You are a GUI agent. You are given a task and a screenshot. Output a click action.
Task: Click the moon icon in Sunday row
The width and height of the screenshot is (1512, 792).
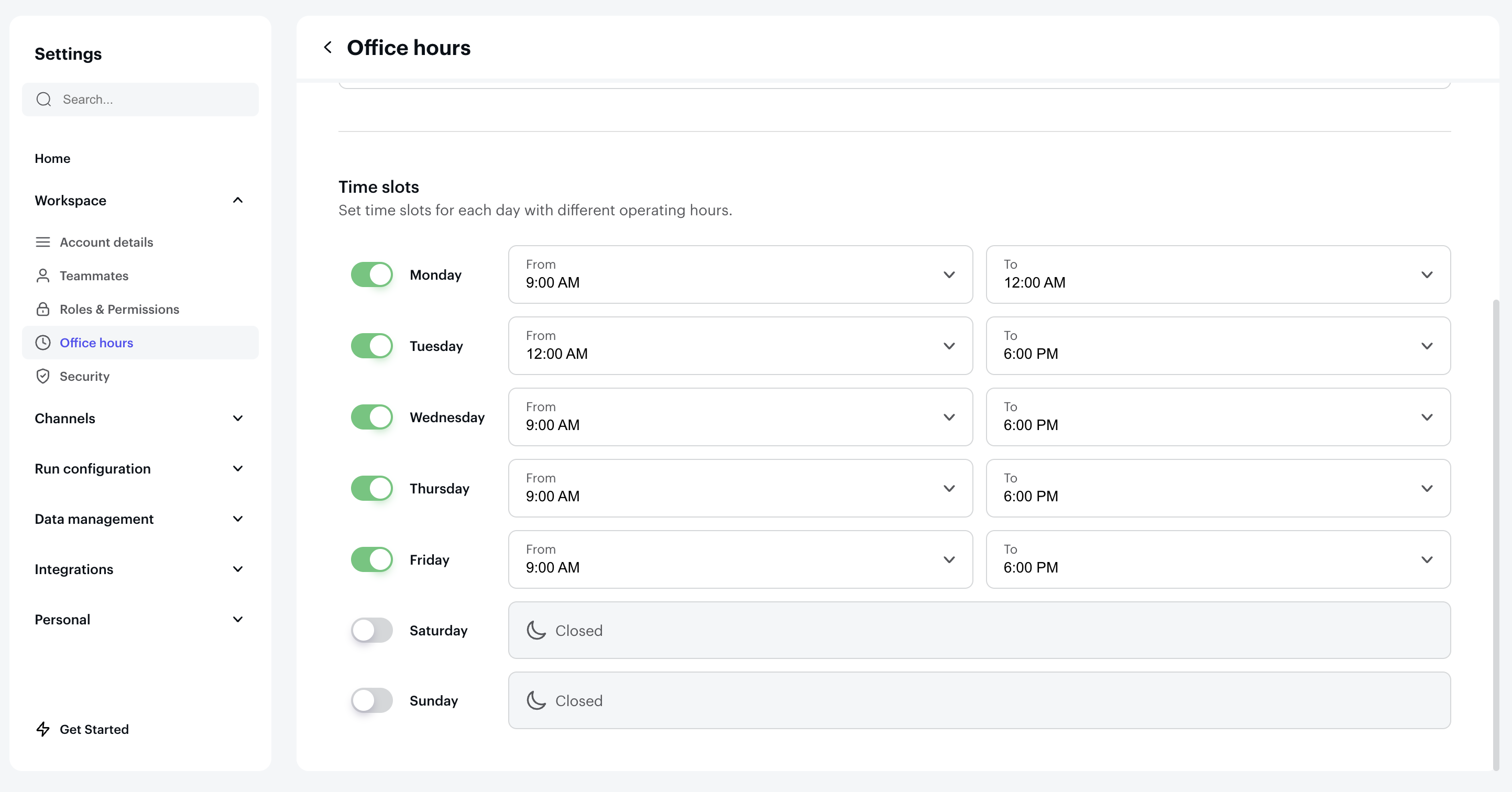click(536, 700)
